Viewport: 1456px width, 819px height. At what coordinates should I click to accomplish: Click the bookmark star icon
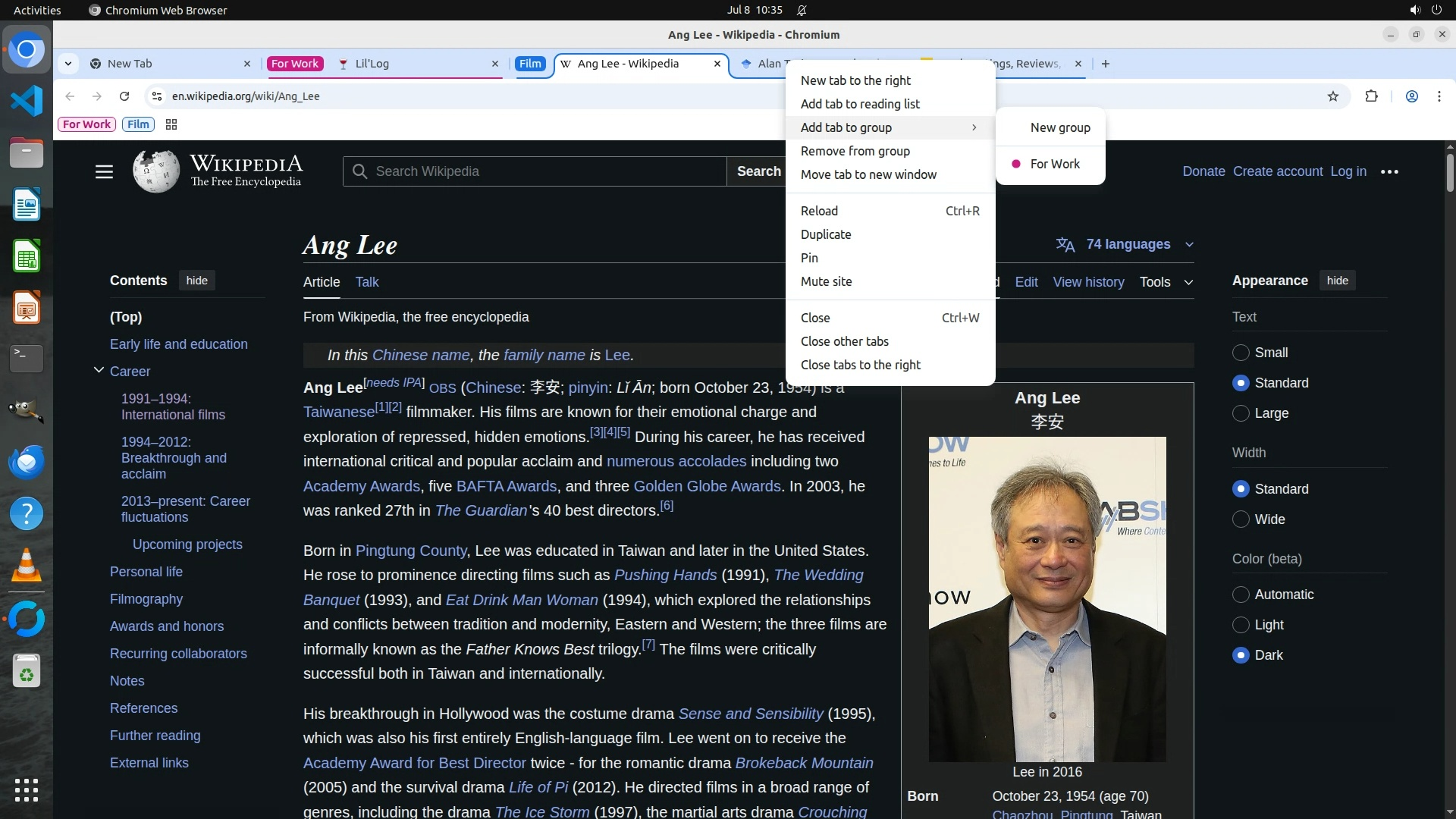1333,96
